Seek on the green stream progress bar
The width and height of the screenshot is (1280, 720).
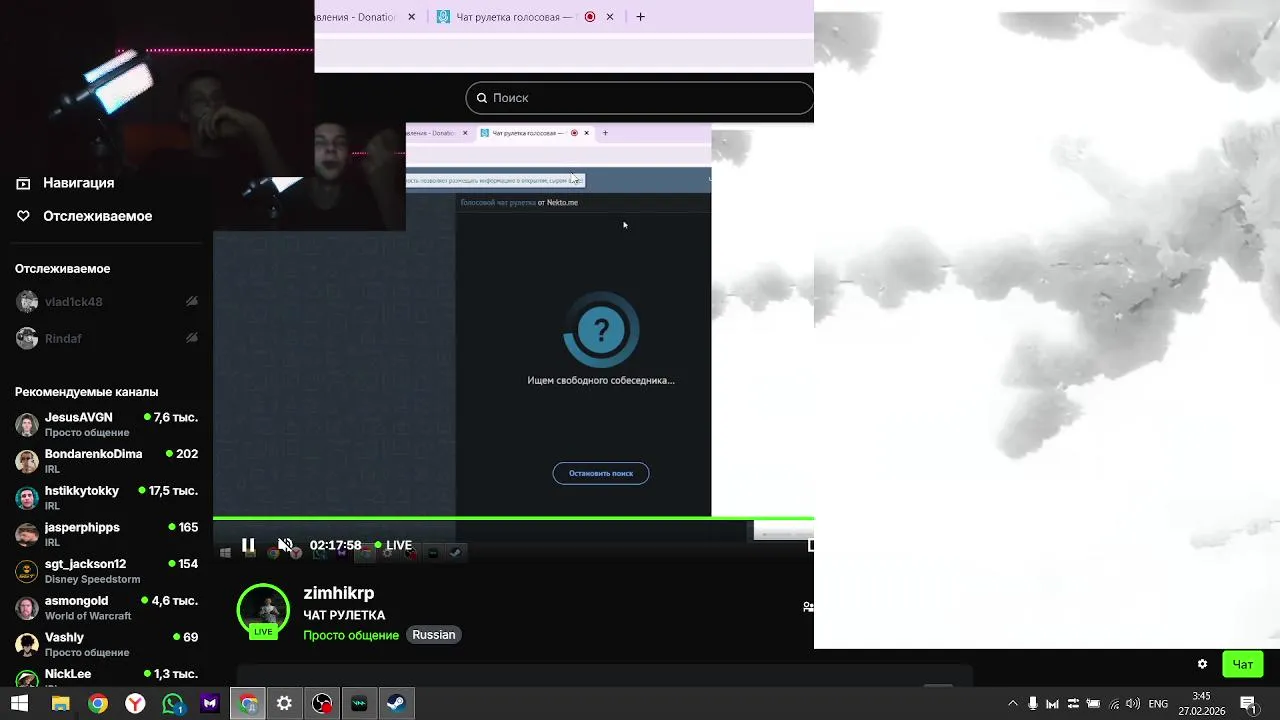point(513,518)
